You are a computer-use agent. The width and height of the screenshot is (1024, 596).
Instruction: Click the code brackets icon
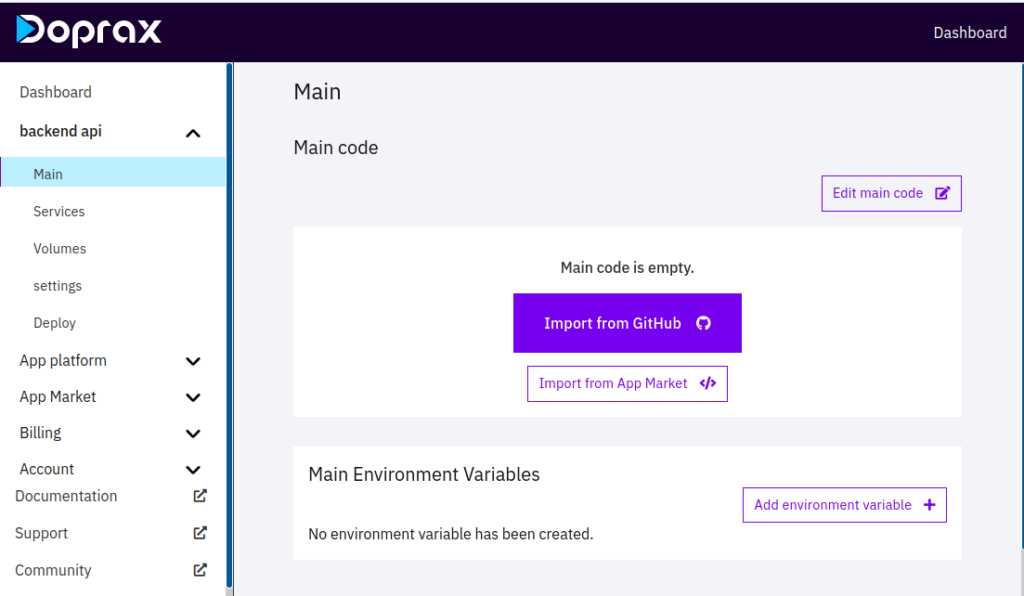tap(707, 383)
